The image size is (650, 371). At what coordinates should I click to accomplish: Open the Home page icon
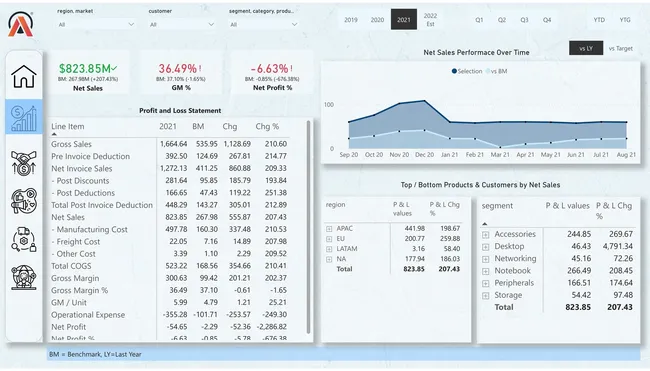tap(24, 77)
